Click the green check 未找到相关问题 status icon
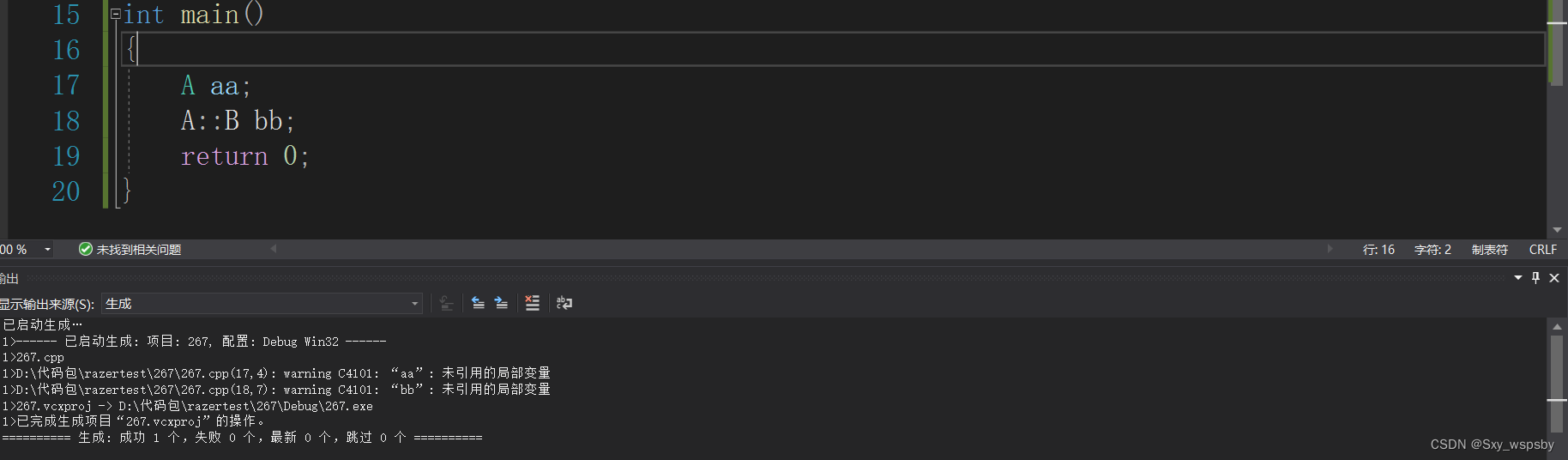1568x460 pixels. tap(86, 249)
